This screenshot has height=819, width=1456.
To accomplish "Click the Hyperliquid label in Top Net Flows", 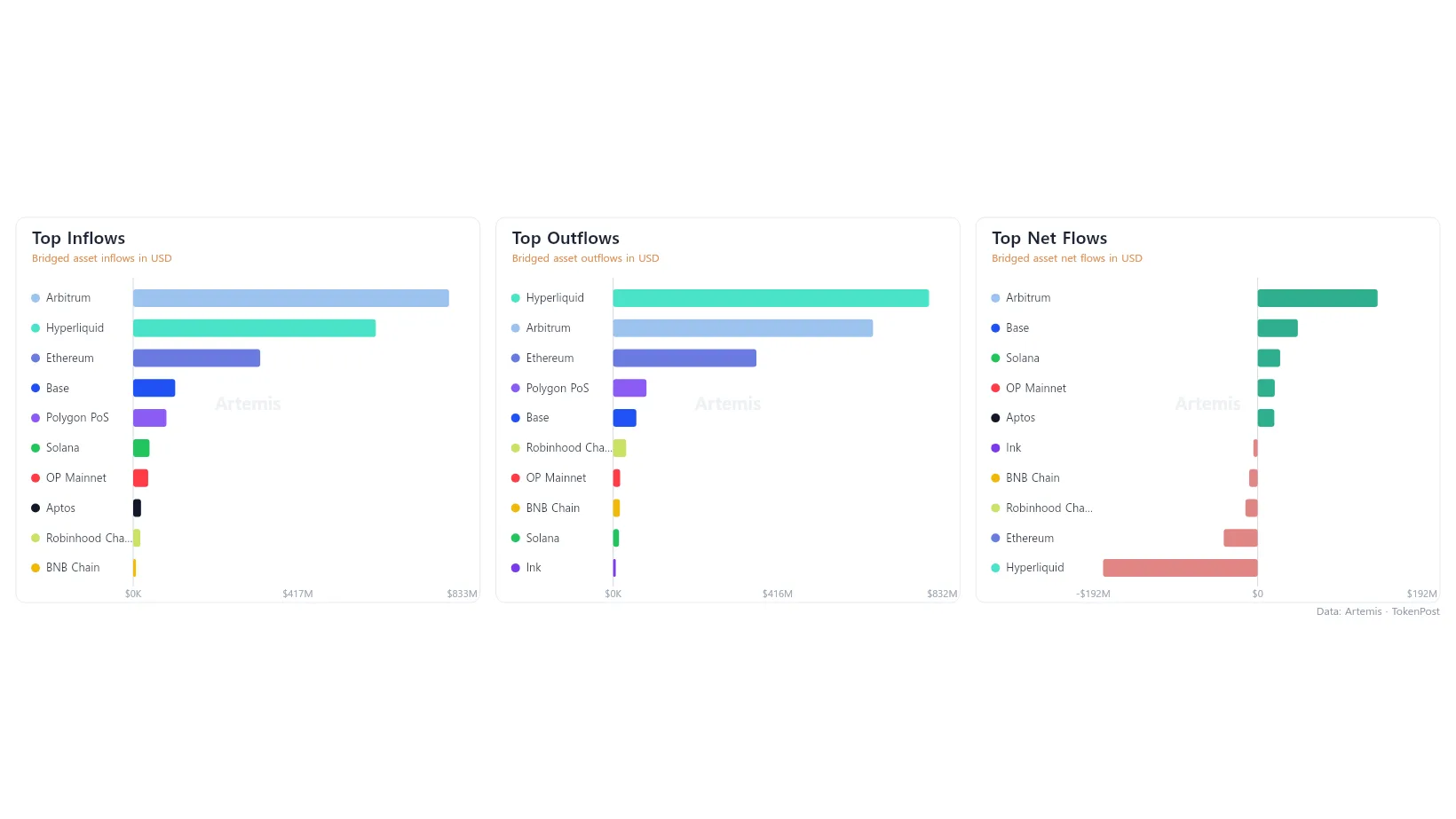I will [1035, 568].
